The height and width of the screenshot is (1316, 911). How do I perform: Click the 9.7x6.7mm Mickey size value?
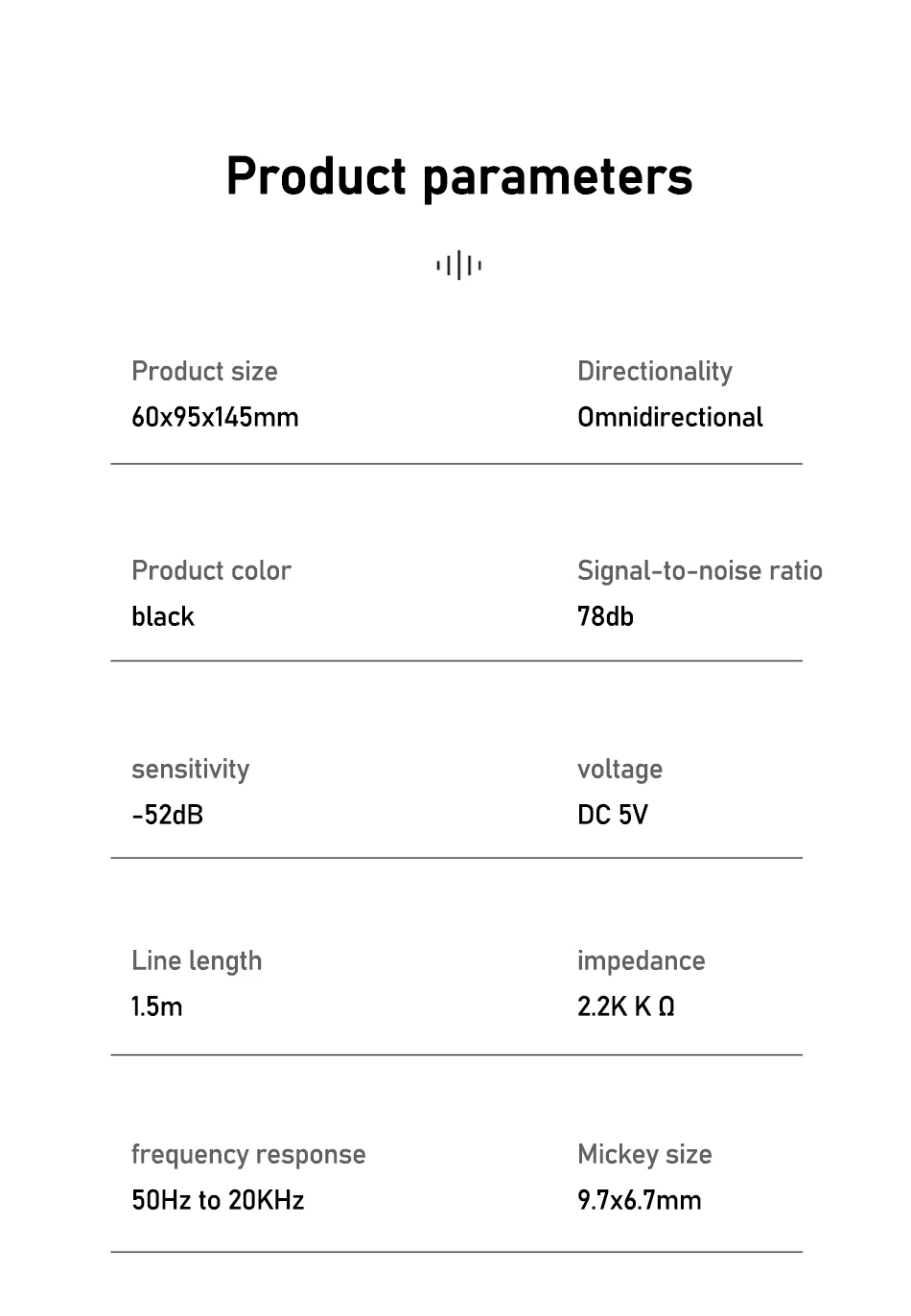click(639, 1200)
